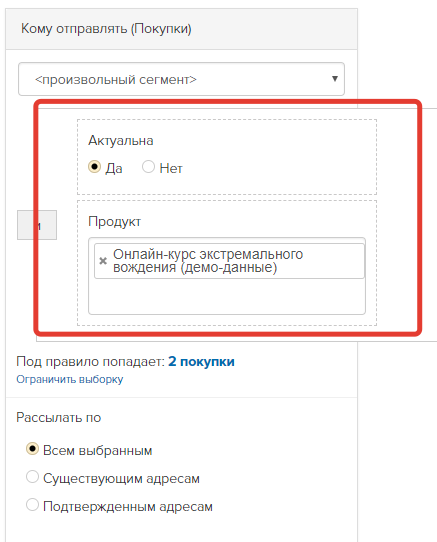Click the Существующим адресам label text
This screenshot has width=437, height=542.
tap(121, 479)
